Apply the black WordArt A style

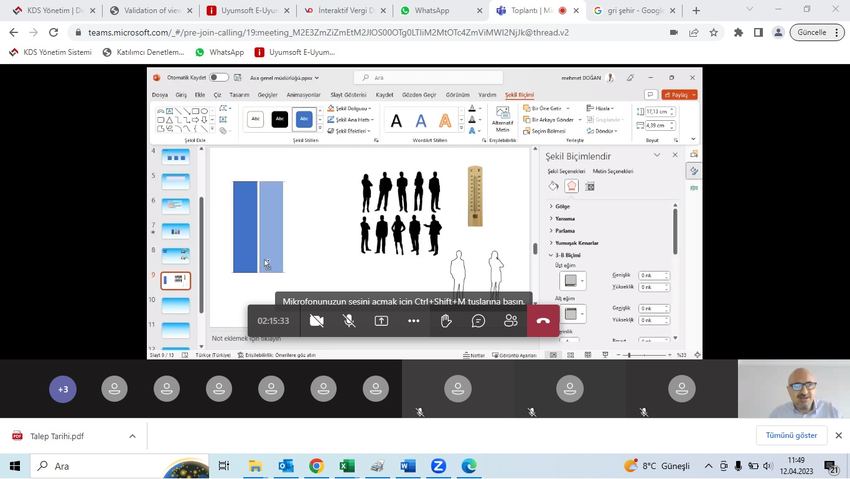pos(397,121)
